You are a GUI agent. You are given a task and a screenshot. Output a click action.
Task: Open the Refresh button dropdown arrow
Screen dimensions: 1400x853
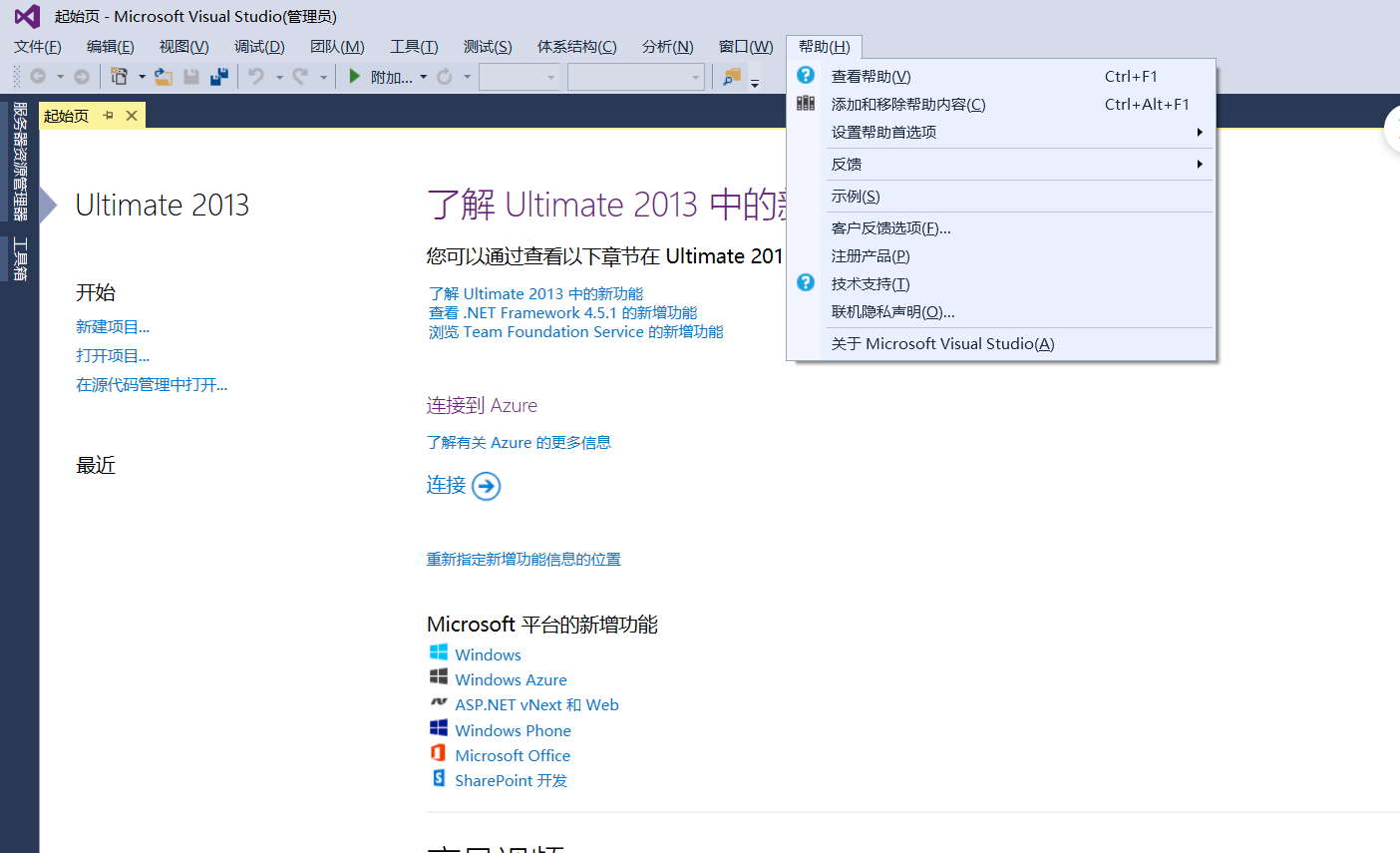tap(467, 77)
